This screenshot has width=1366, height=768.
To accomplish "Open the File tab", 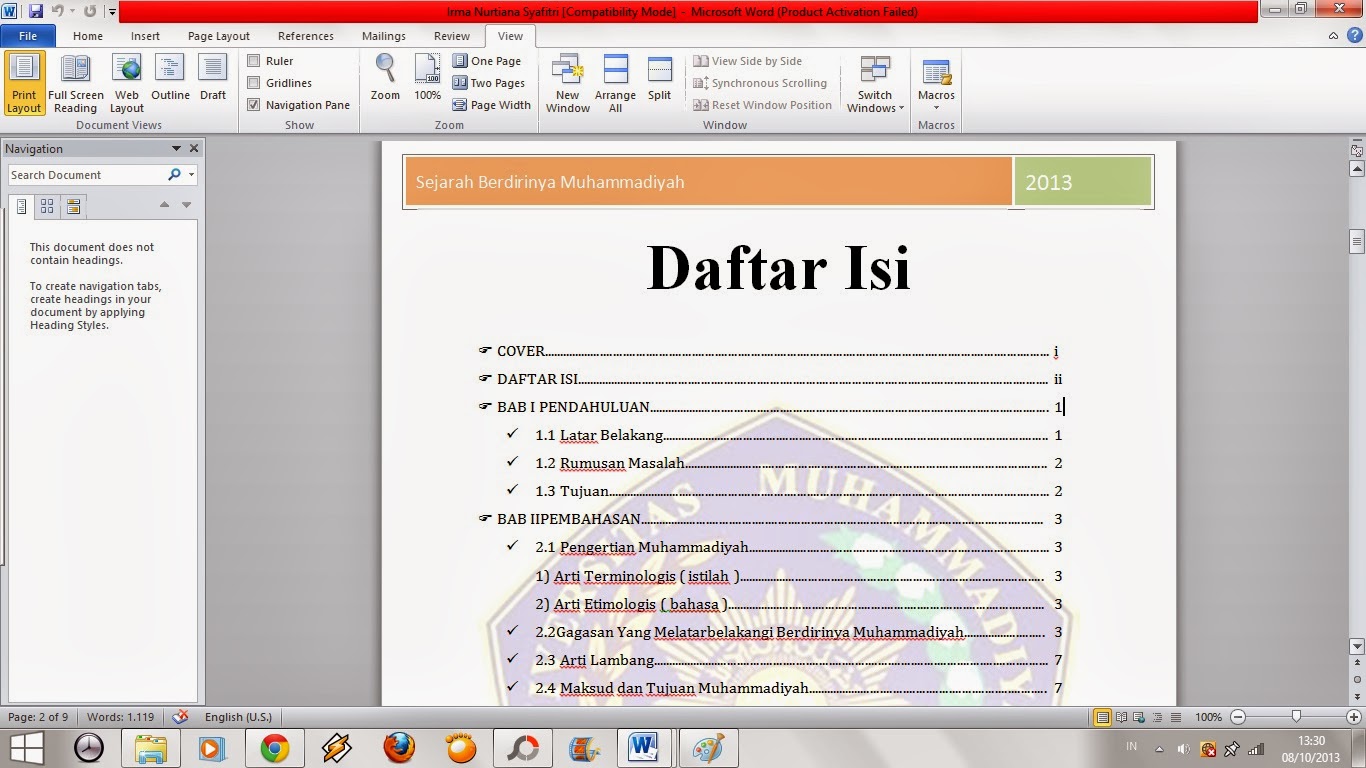I will [28, 36].
